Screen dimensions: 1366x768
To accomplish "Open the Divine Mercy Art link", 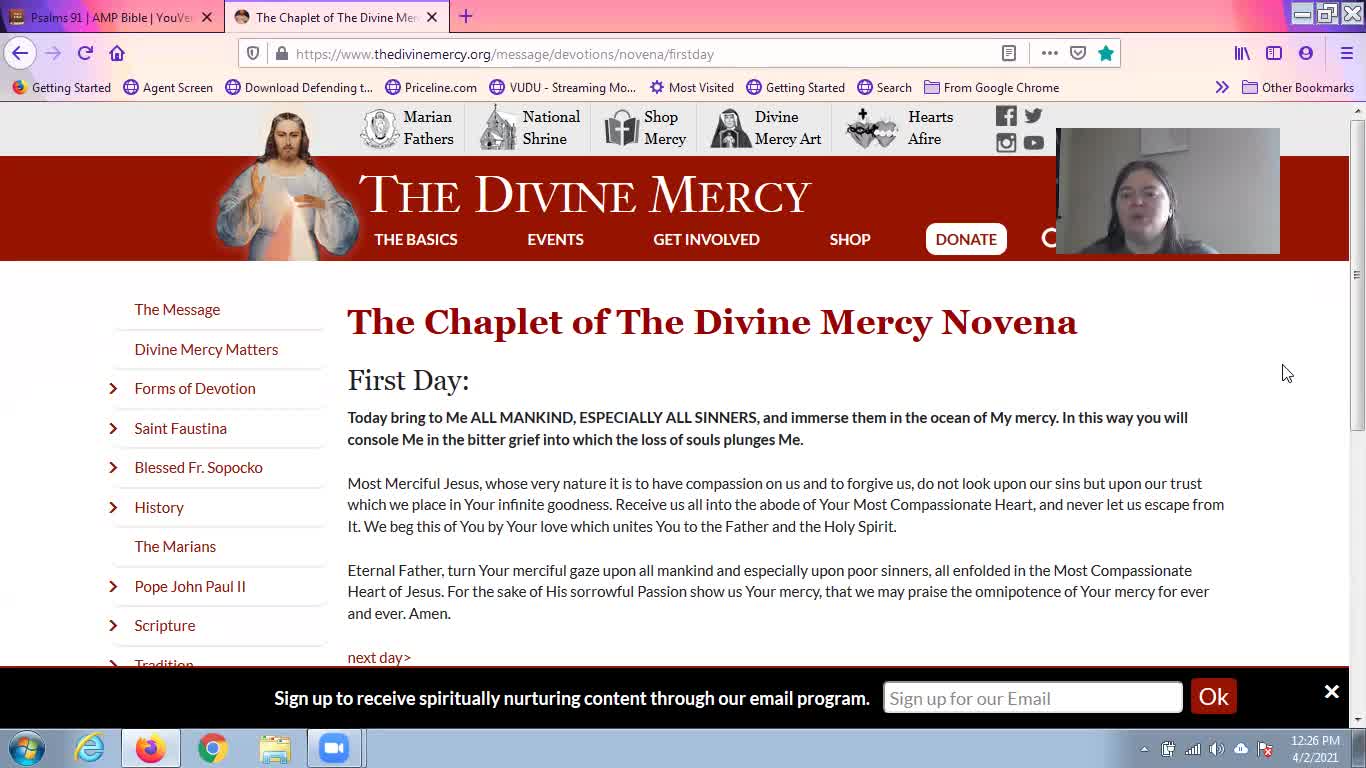I will point(766,128).
